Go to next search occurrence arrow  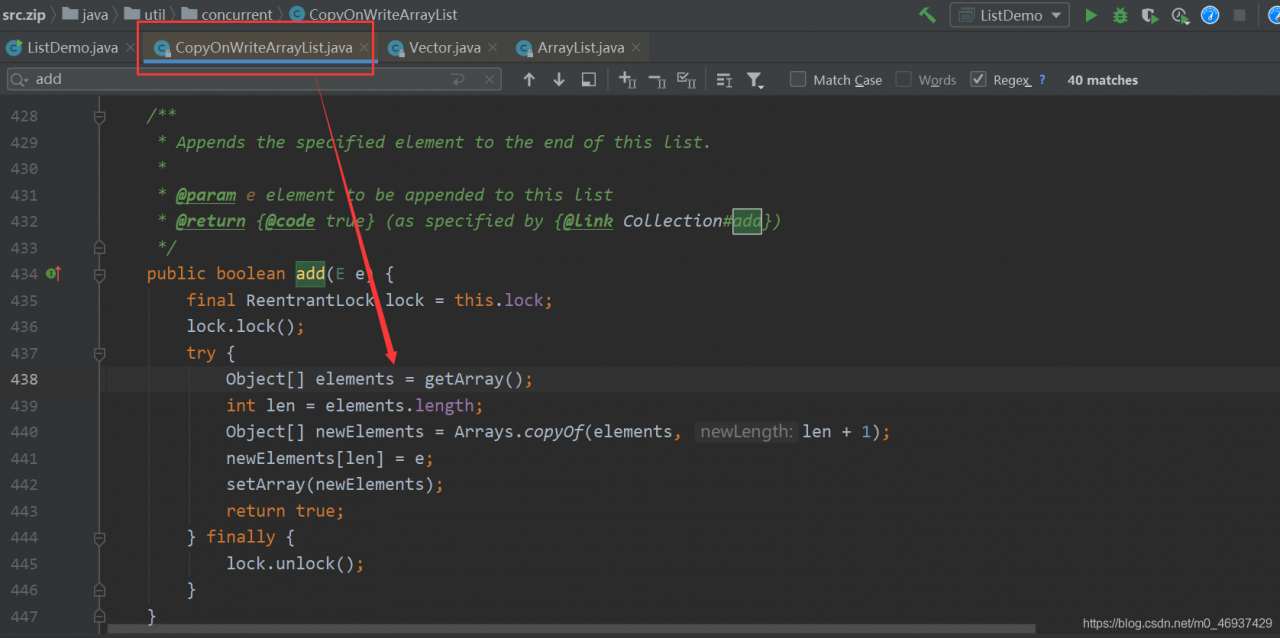[559, 80]
